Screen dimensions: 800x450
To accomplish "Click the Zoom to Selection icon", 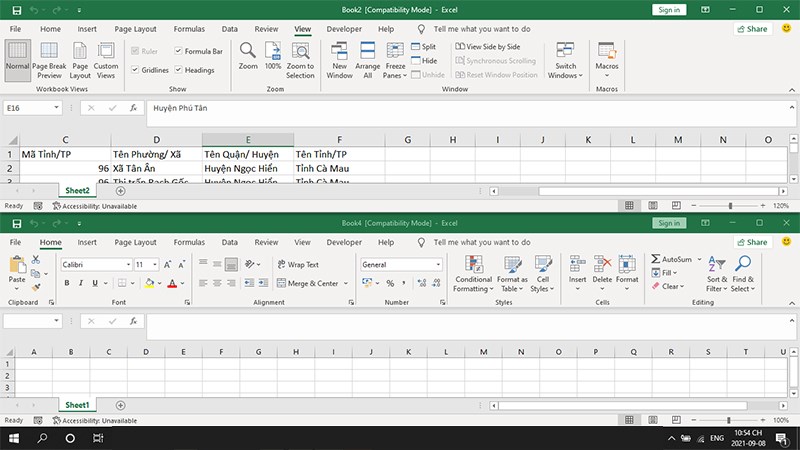I will coord(300,52).
